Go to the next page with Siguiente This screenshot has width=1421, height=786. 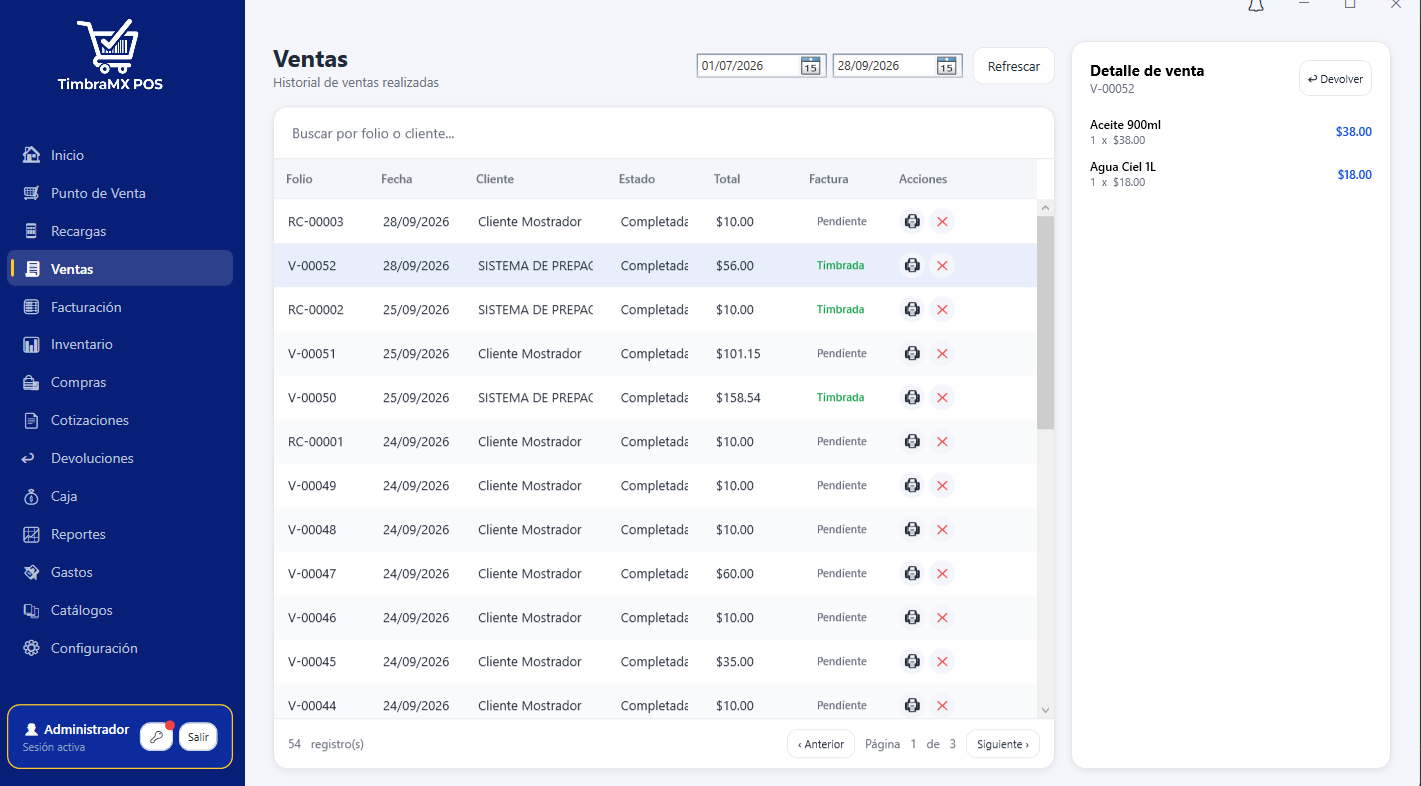pyautogui.click(x=1003, y=744)
